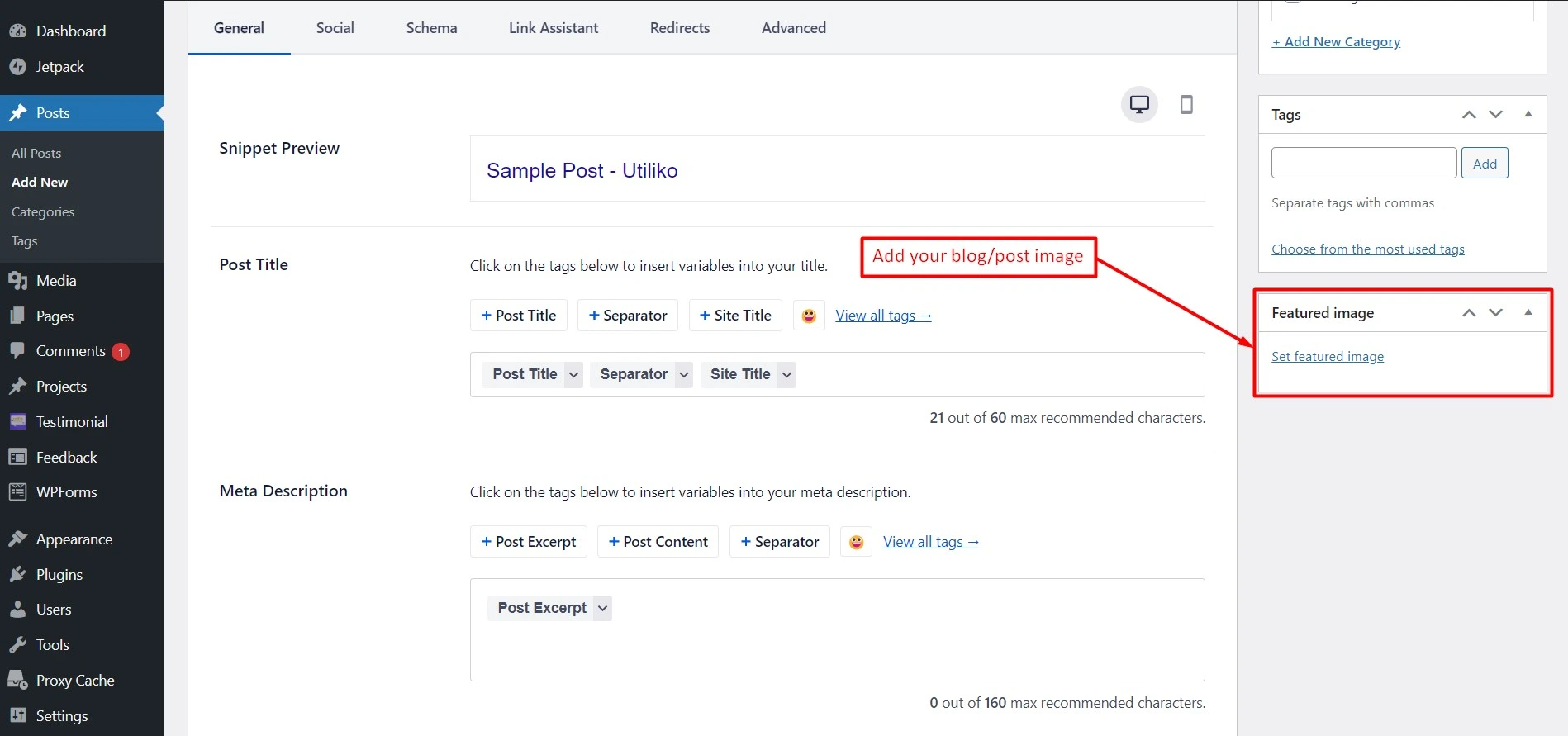
Task: Open WPForms from the sidebar
Action: 66,492
